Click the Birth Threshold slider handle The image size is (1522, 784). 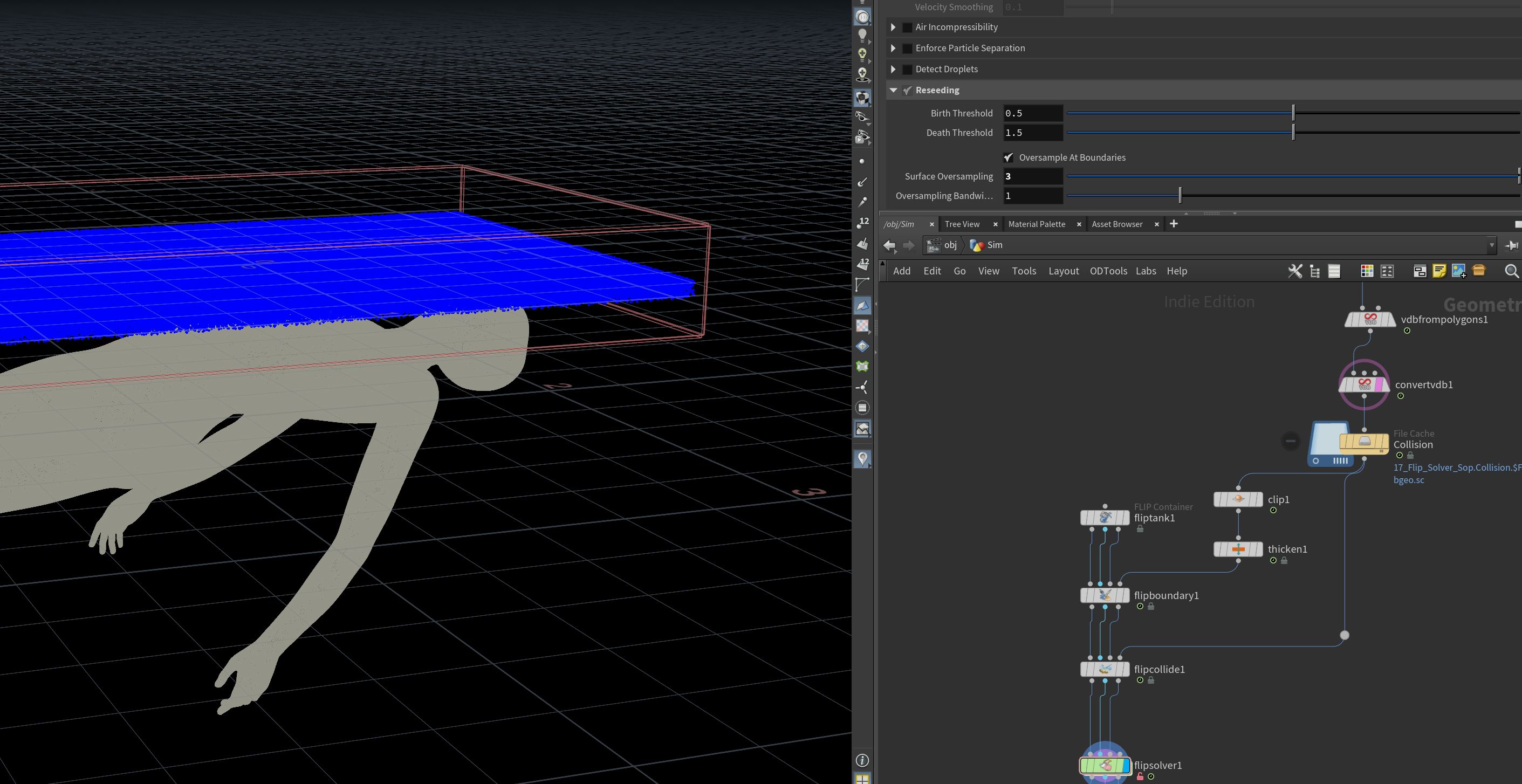pos(1293,113)
